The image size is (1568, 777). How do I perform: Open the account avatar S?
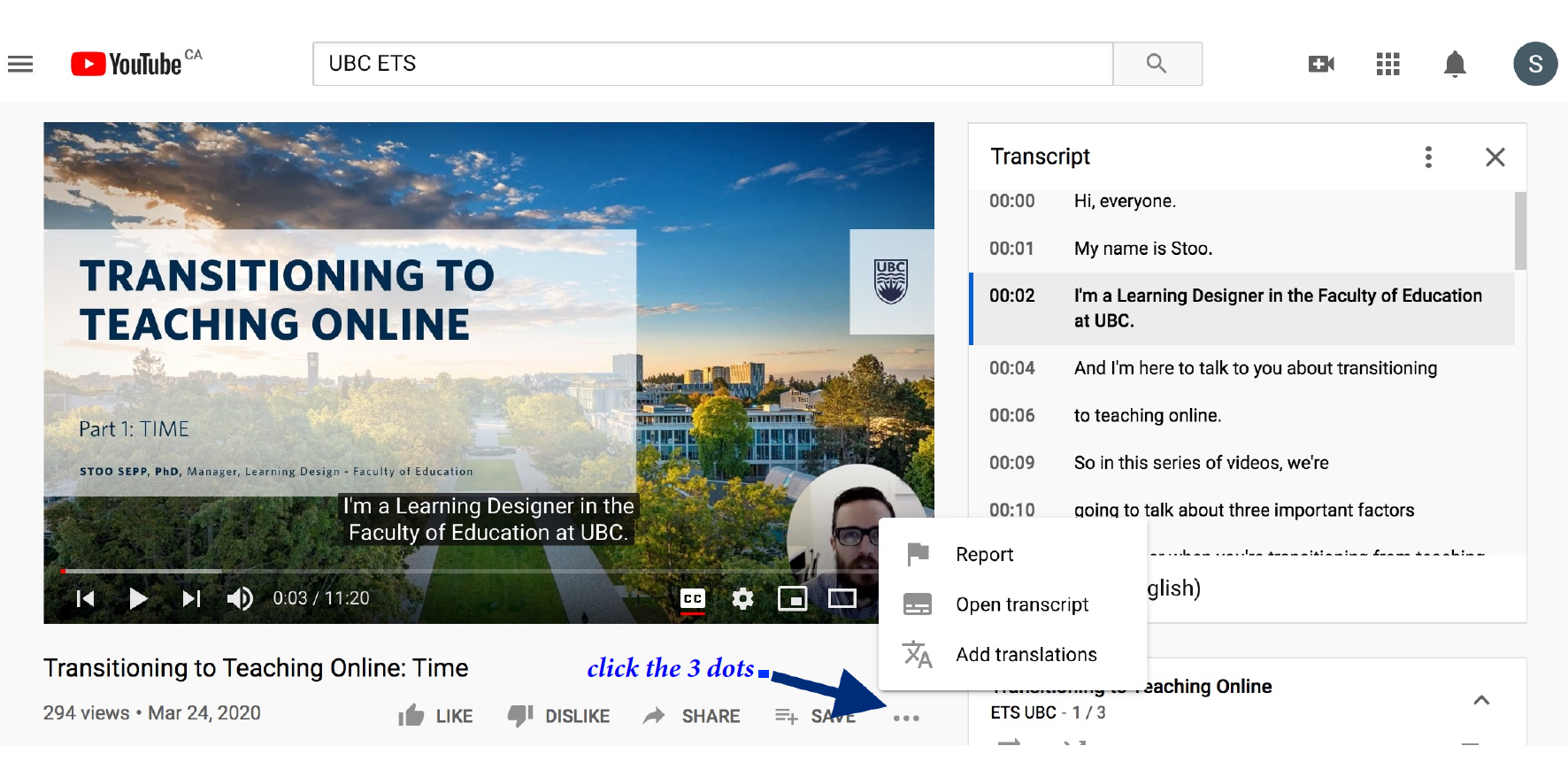coord(1535,64)
